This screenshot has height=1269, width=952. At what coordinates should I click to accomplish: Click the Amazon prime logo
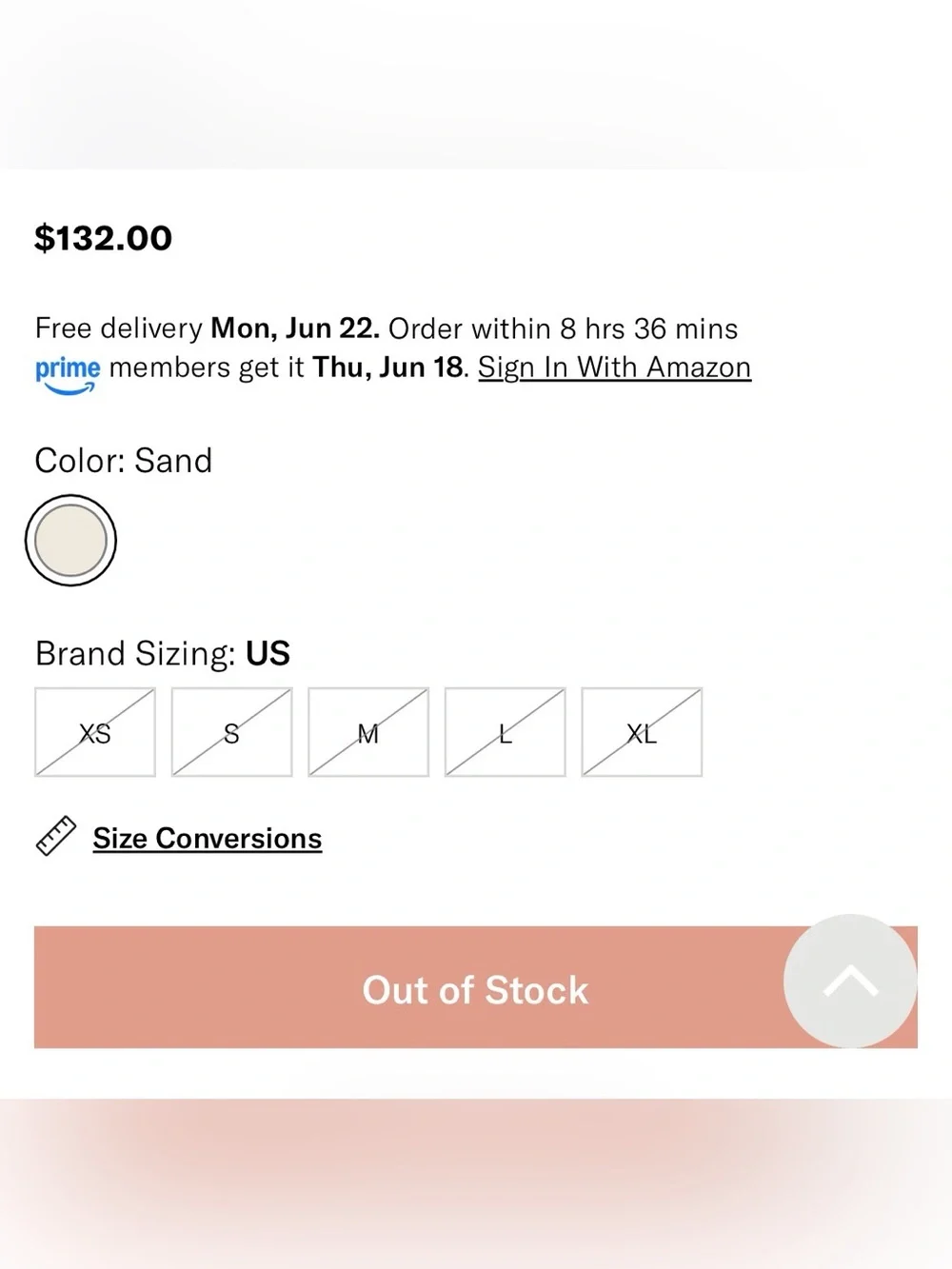tap(68, 373)
